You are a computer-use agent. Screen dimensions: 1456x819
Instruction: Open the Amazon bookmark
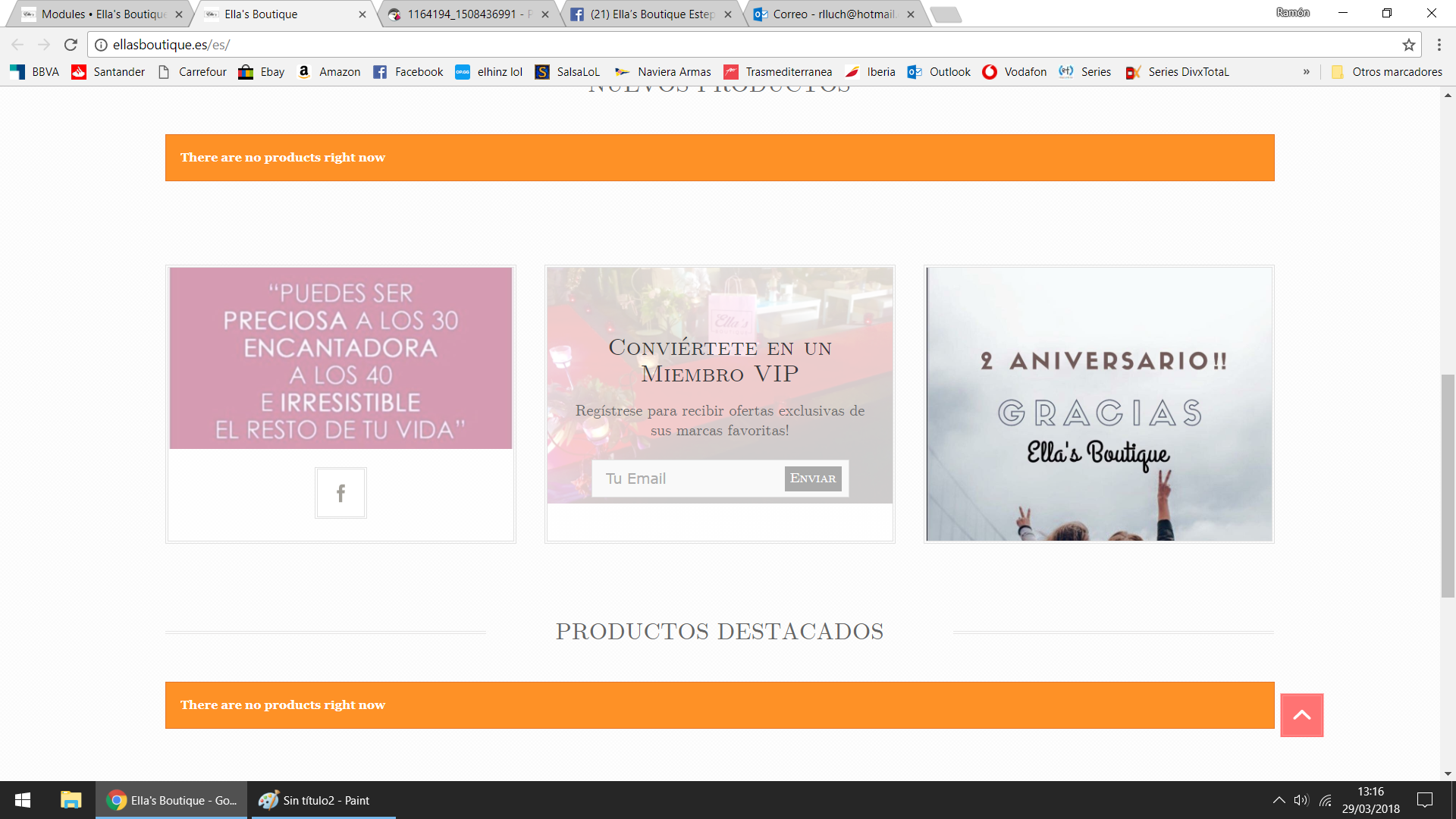329,72
